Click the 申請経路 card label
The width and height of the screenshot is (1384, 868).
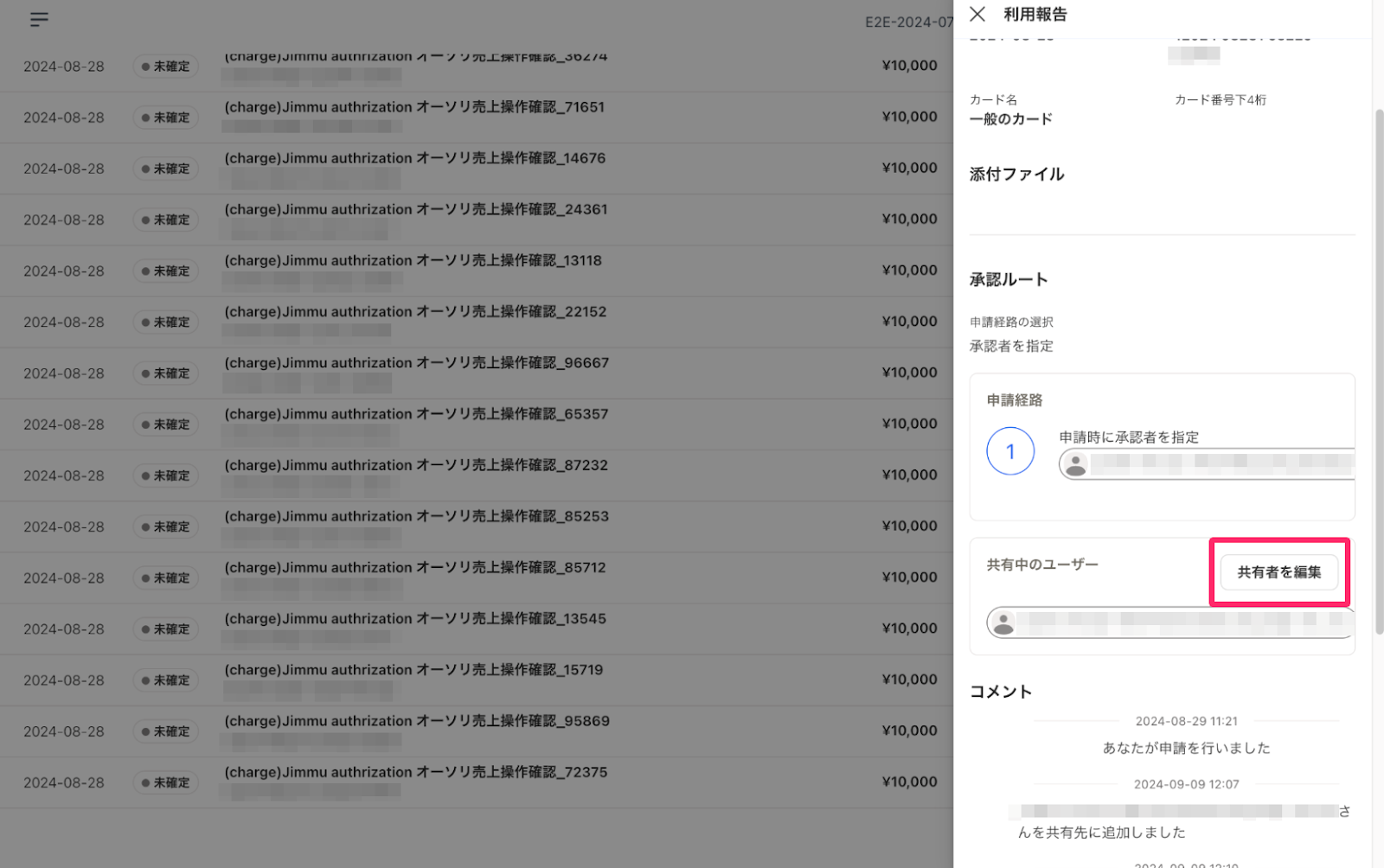[x=1015, y=400]
